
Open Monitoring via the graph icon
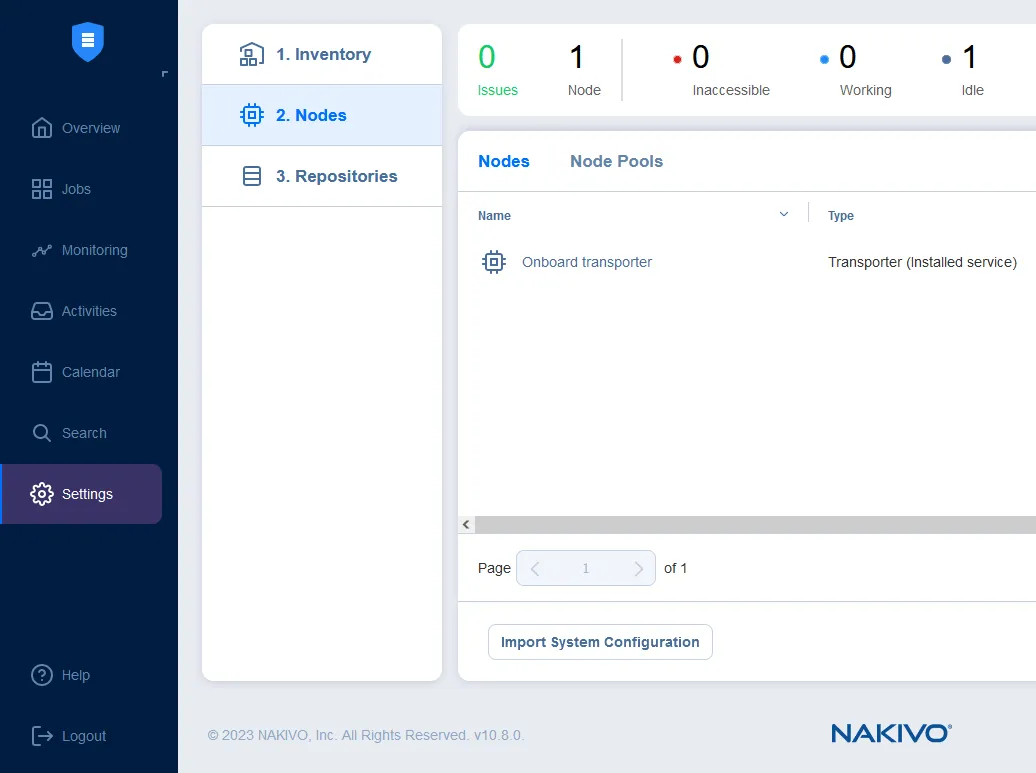tap(41, 250)
